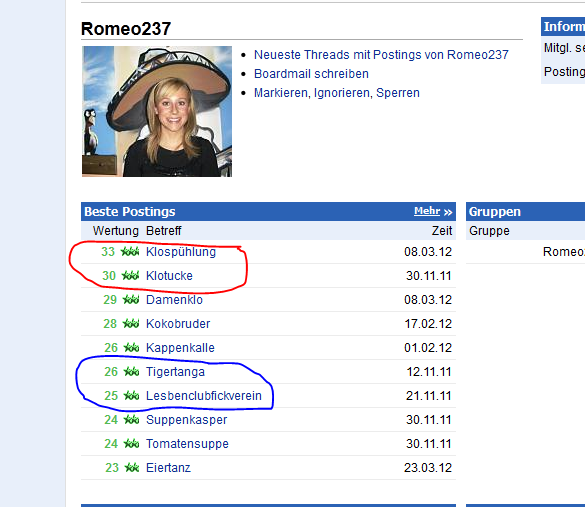This screenshot has width=585, height=507.
Task: Open the Tomatensuppe posting
Action: (x=187, y=444)
